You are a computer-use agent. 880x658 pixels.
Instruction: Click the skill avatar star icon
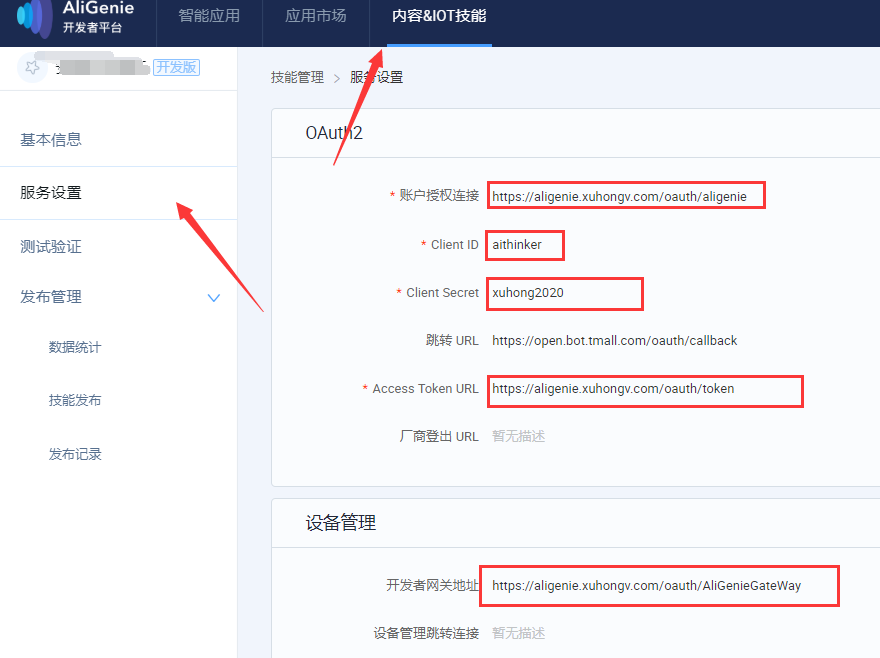(x=32, y=68)
